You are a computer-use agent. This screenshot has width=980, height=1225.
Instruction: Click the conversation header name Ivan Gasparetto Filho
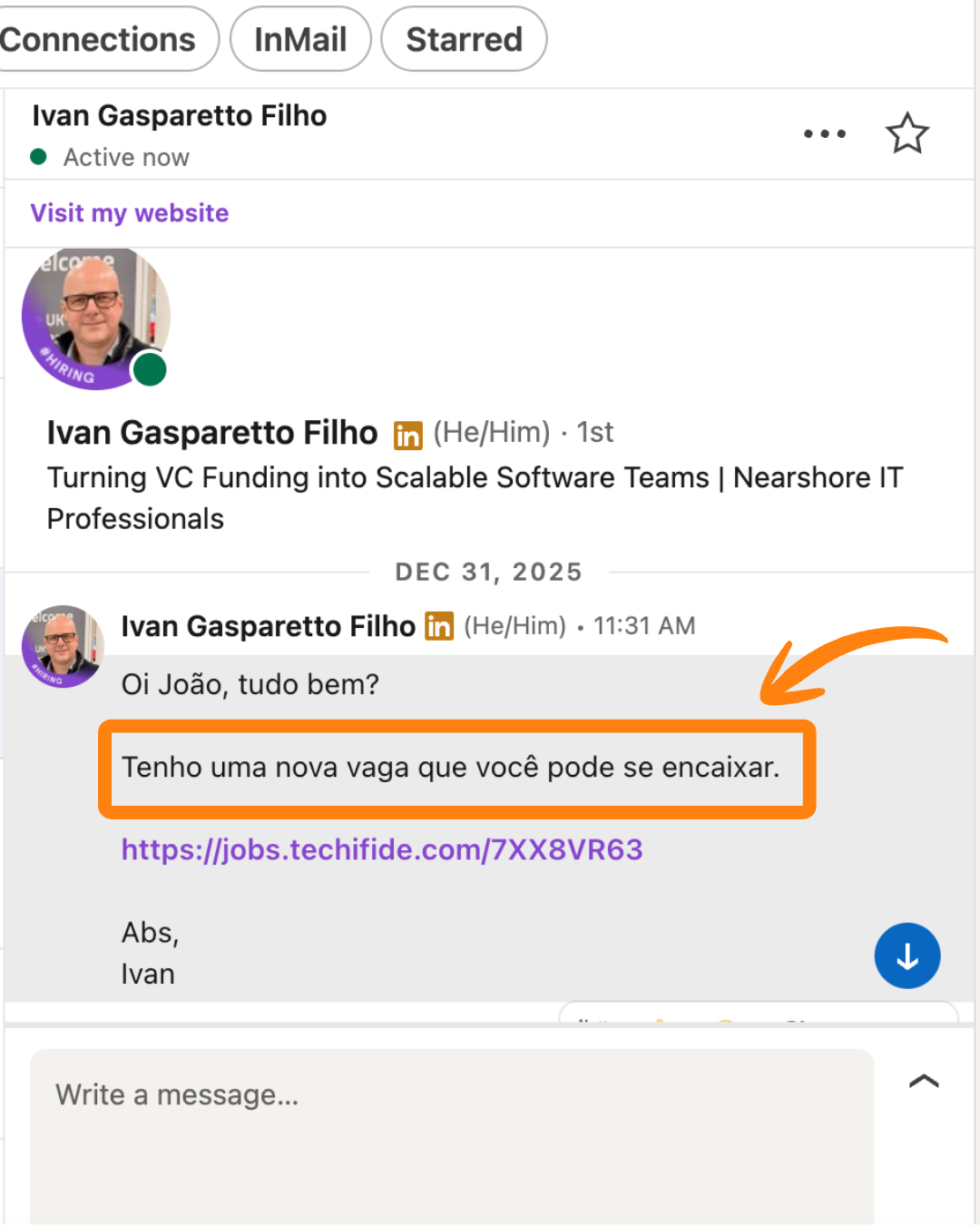[179, 116]
